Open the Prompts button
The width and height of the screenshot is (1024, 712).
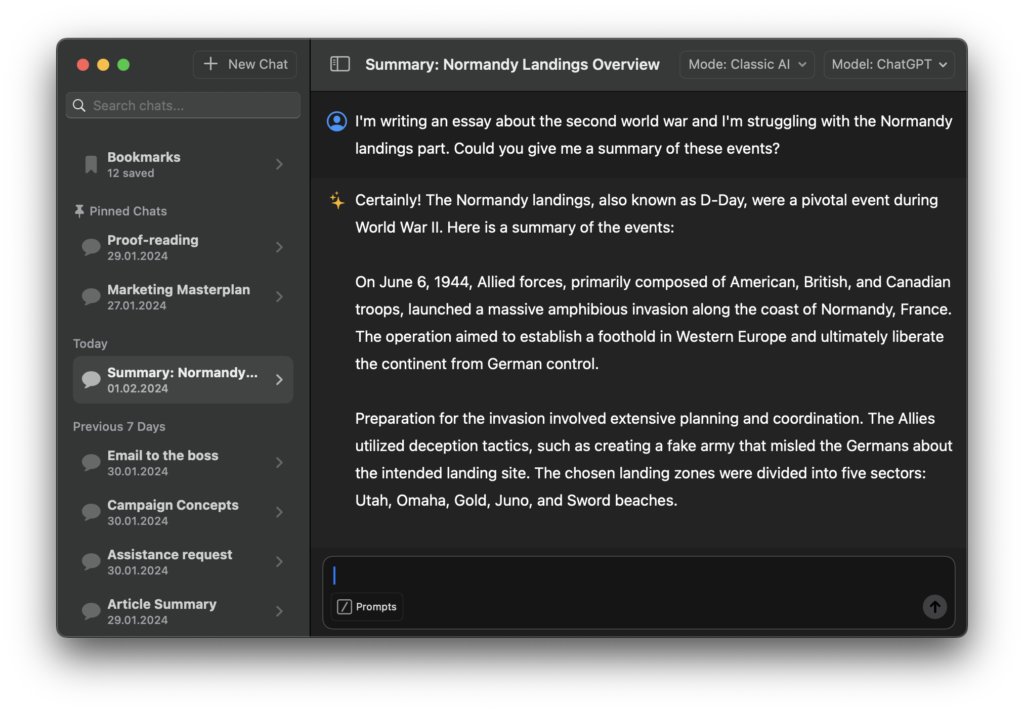point(367,607)
